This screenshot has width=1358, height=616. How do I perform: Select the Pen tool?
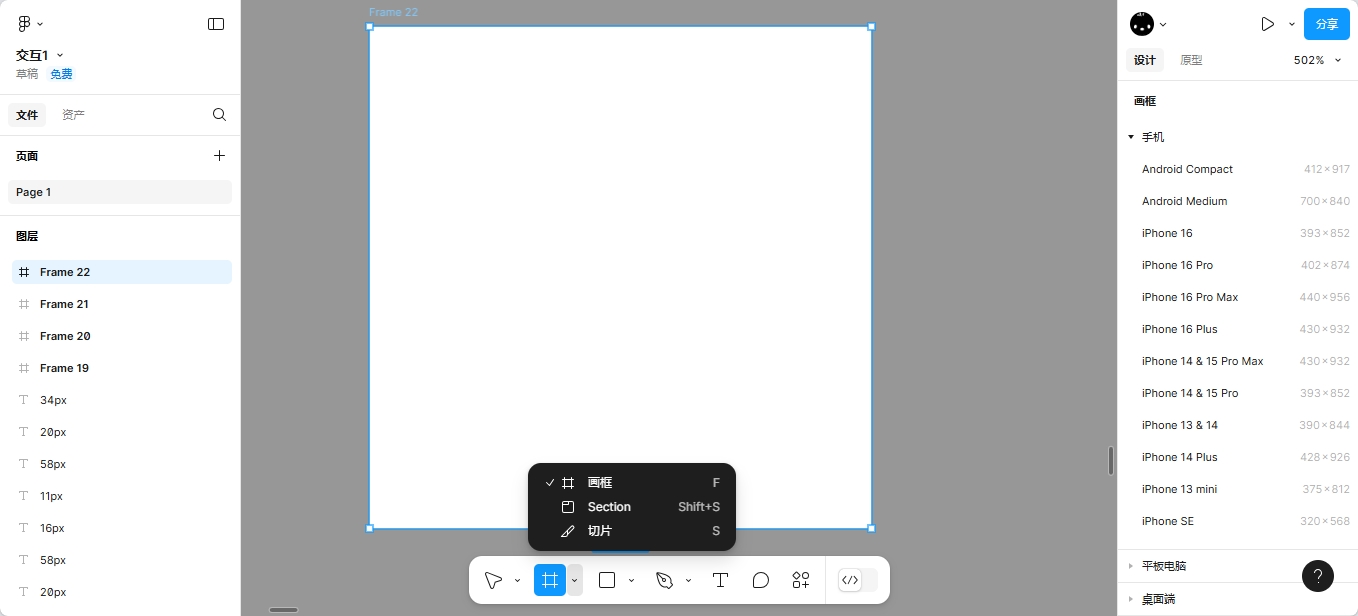(x=664, y=580)
